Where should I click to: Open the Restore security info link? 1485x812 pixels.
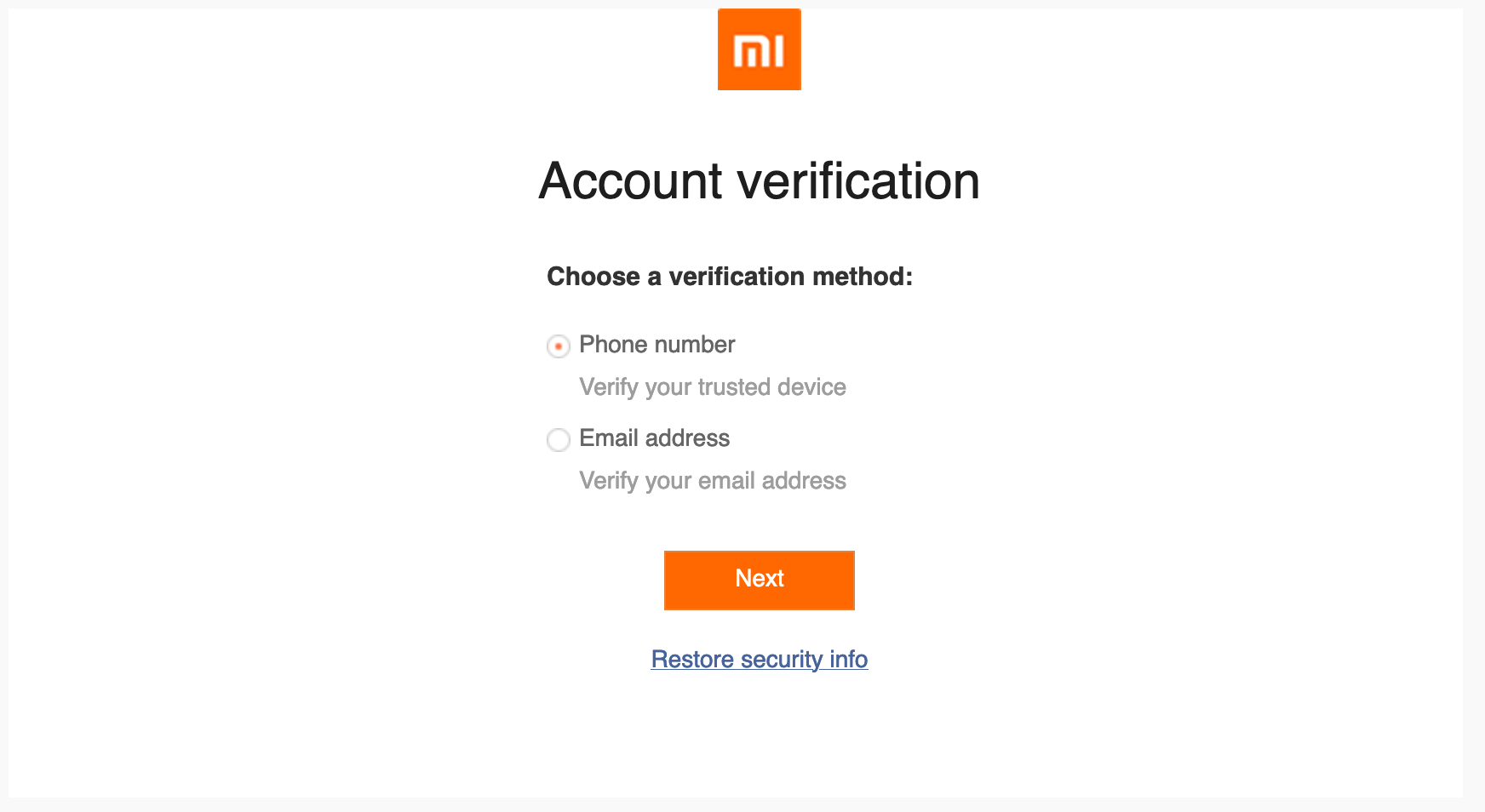click(x=759, y=660)
